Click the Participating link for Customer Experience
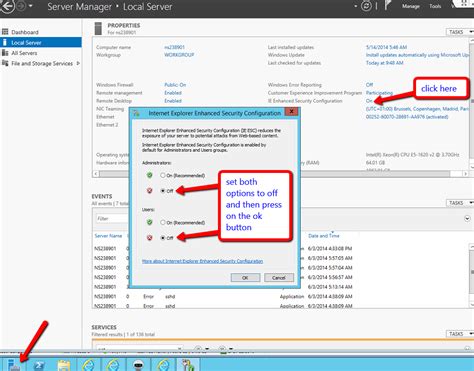Image resolution: width=474 pixels, height=371 pixels. 379,93
